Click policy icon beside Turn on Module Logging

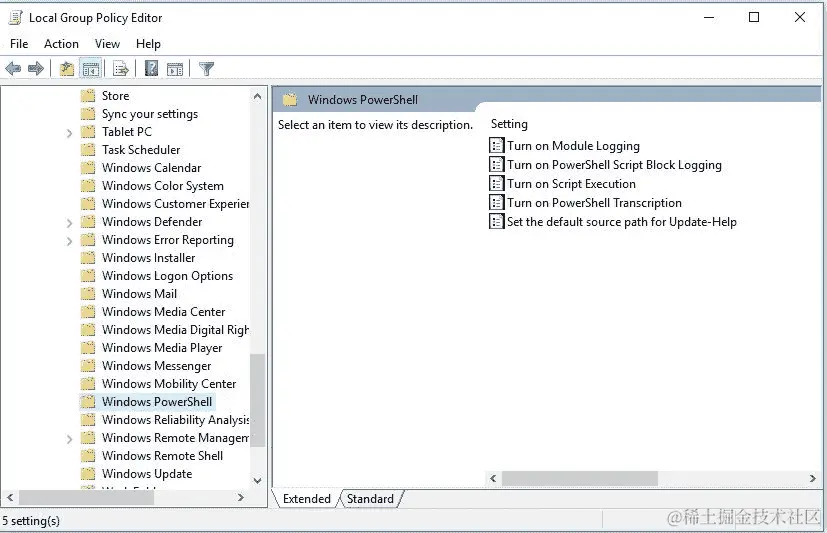496,146
